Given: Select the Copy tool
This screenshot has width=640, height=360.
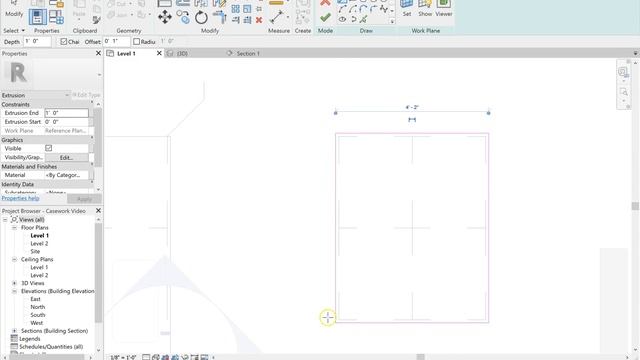Looking at the screenshot, I should (x=183, y=17).
